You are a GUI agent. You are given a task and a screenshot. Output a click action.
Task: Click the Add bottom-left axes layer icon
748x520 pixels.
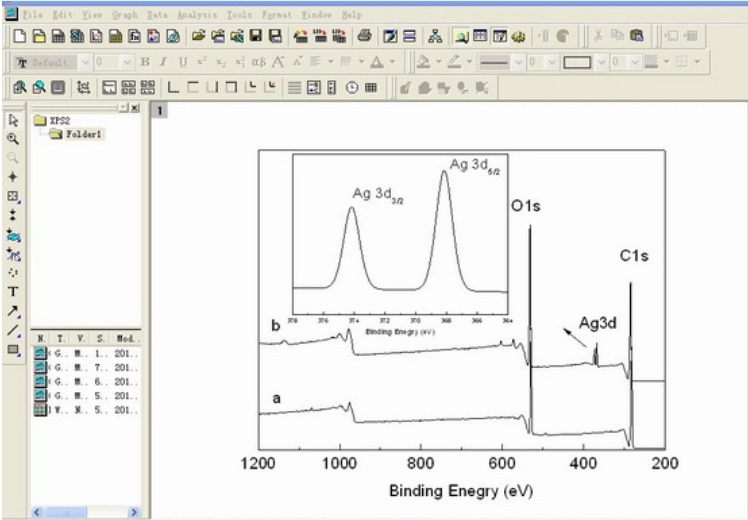173,87
